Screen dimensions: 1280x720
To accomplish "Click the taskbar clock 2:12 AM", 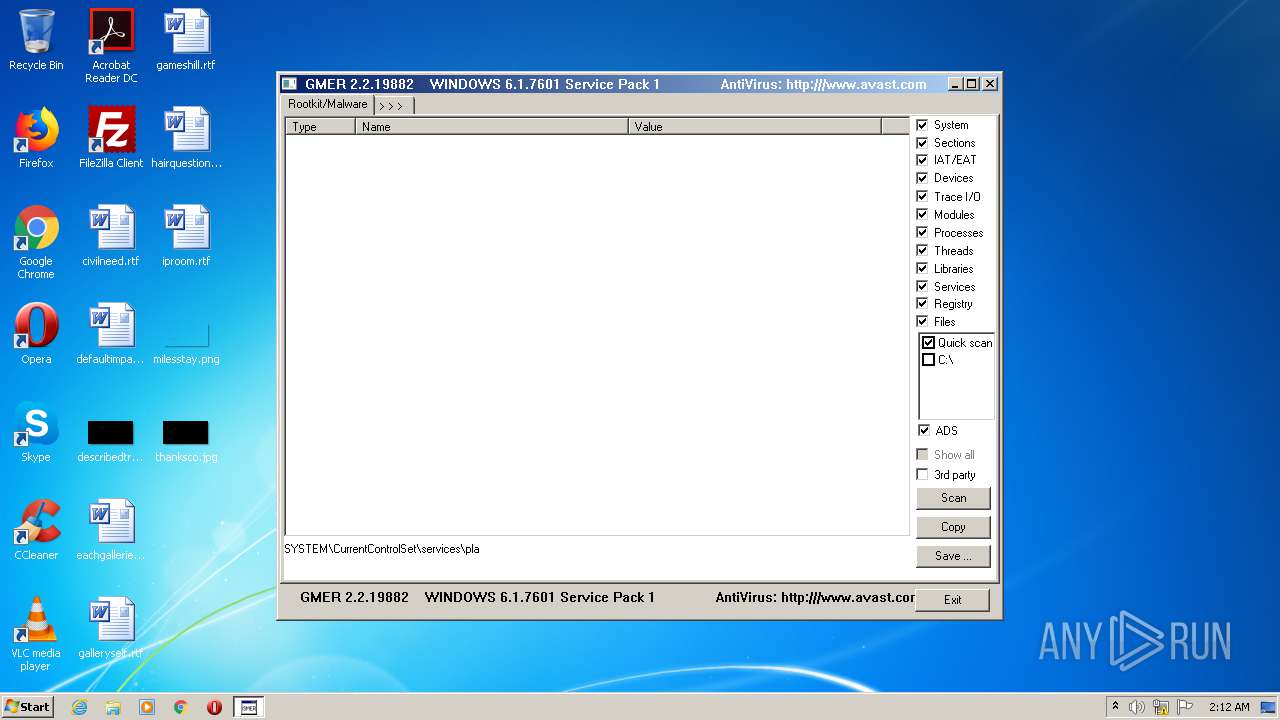I will [1229, 707].
